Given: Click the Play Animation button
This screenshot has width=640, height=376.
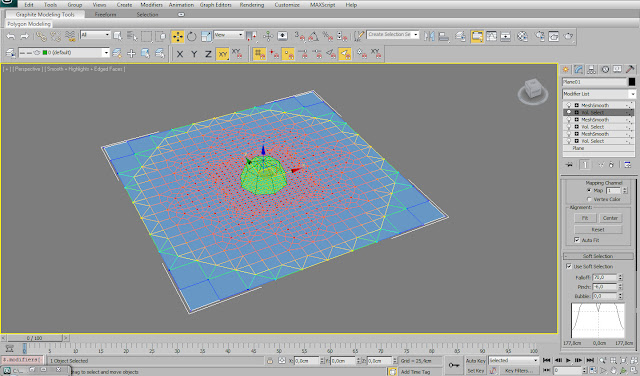Looking at the screenshot, I should 568,360.
